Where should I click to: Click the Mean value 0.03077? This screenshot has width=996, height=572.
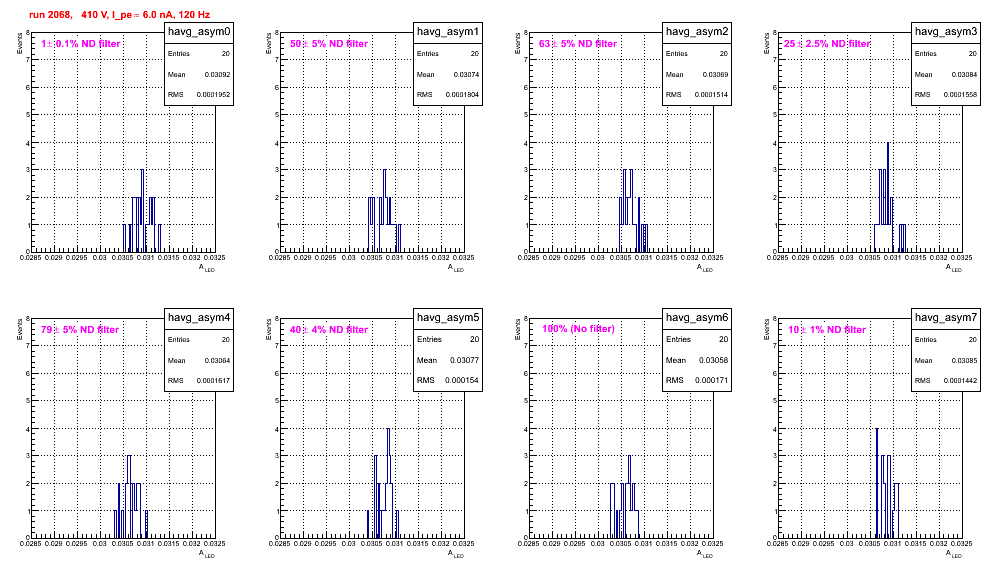[464, 360]
